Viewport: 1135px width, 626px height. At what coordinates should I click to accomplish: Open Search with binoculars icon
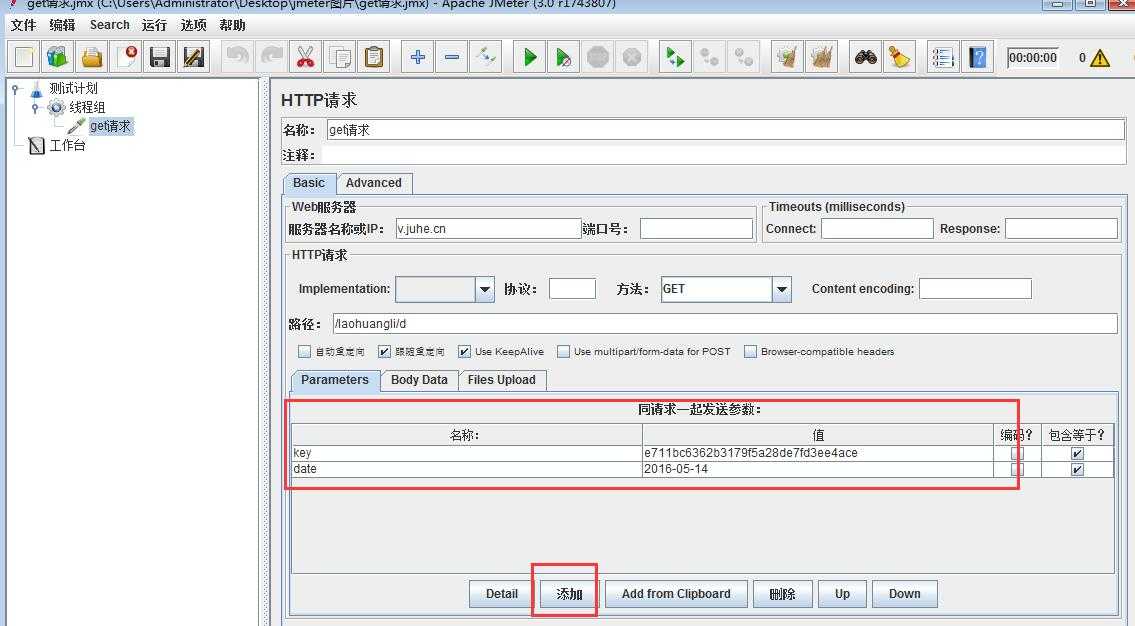click(x=866, y=57)
